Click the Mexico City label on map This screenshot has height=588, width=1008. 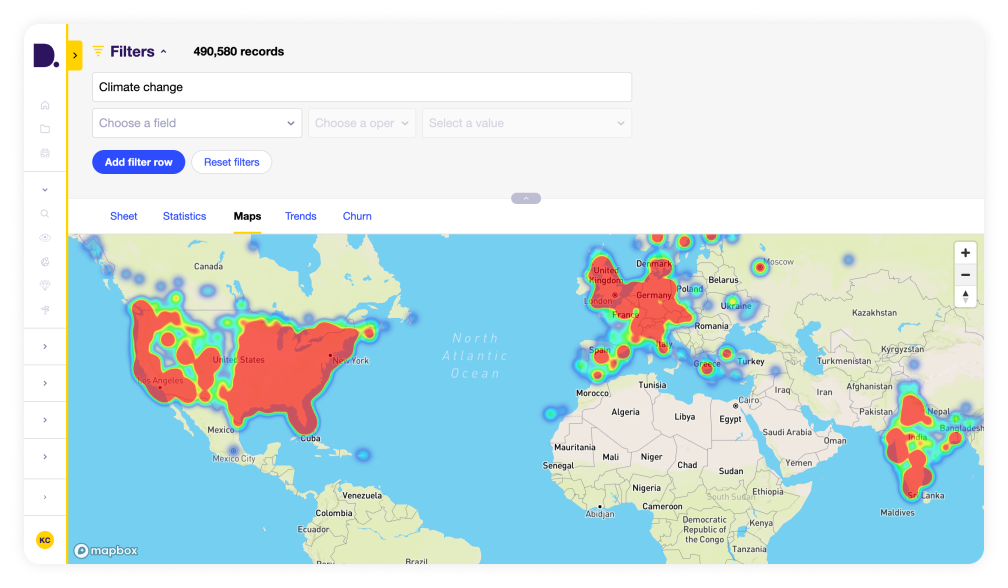point(234,458)
